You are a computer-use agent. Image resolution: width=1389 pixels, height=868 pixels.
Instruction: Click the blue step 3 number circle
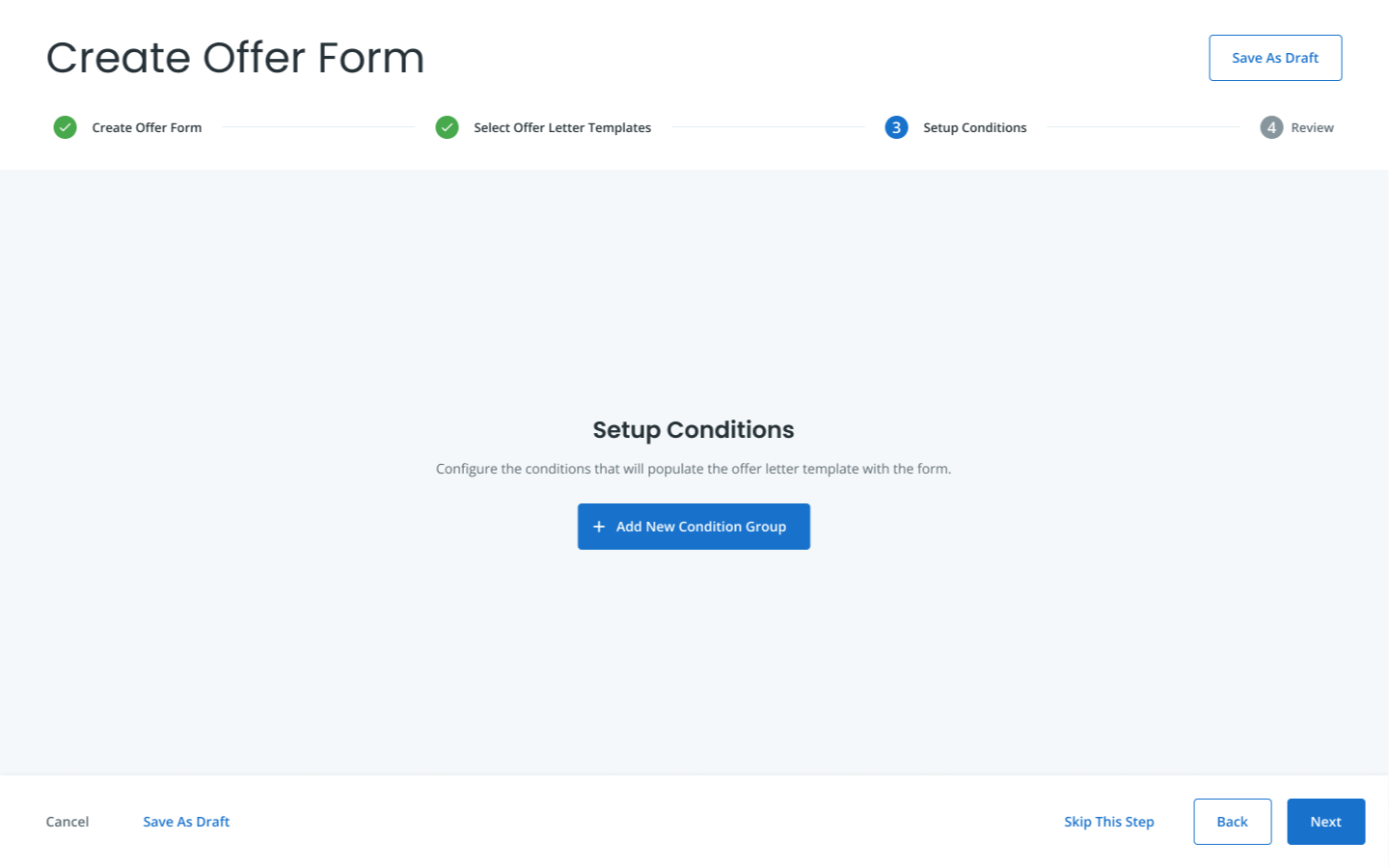[895, 126]
